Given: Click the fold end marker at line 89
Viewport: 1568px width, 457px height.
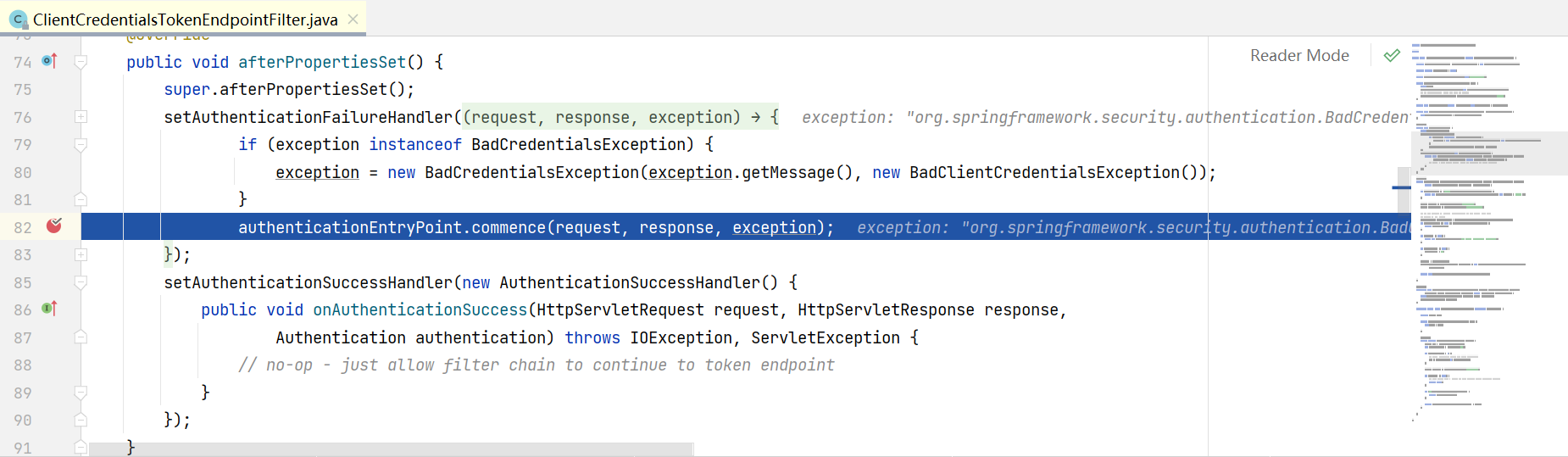Looking at the screenshot, I should [81, 393].
